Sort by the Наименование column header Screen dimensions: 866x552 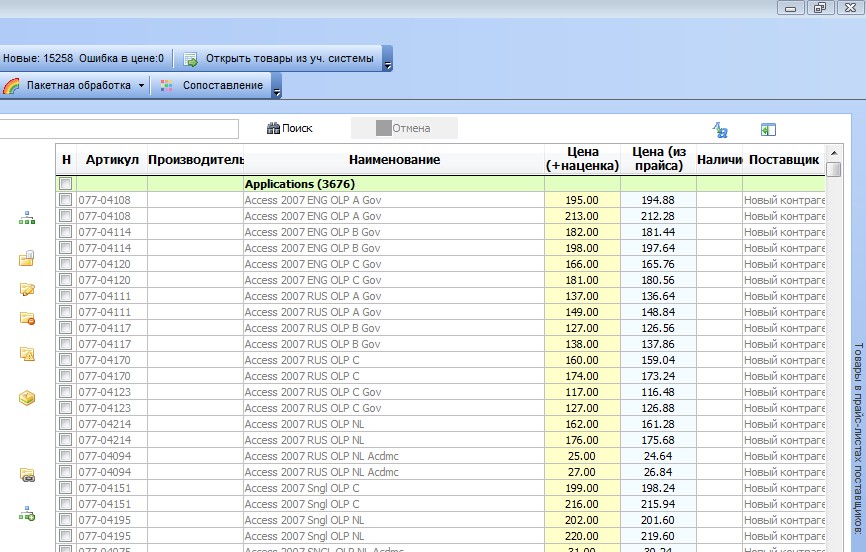(x=394, y=160)
